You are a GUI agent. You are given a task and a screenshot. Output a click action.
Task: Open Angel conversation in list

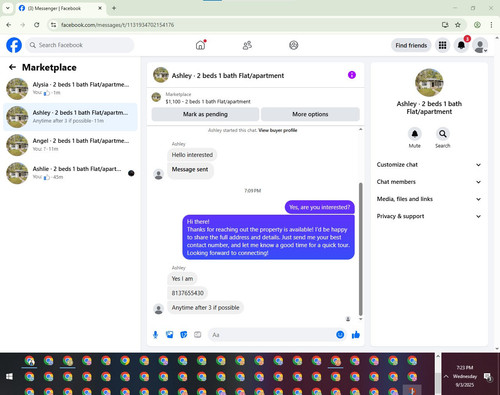point(70,145)
